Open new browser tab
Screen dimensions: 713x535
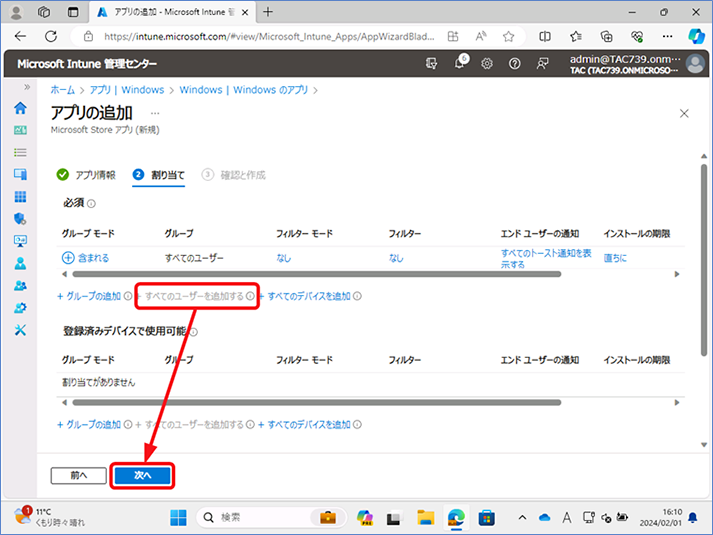(x=268, y=12)
